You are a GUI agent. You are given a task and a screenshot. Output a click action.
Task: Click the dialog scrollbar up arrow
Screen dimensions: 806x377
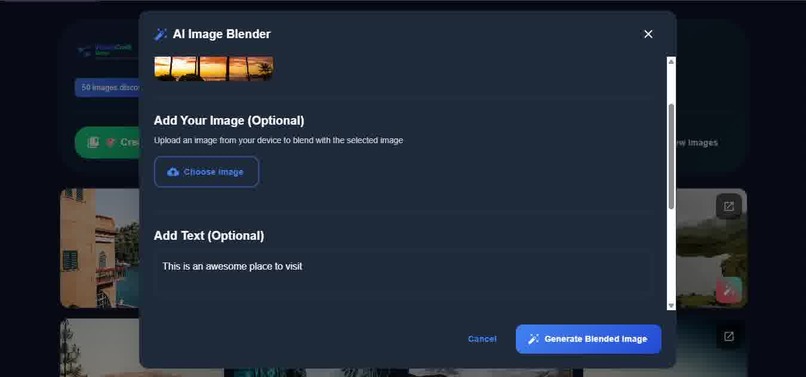tap(671, 61)
